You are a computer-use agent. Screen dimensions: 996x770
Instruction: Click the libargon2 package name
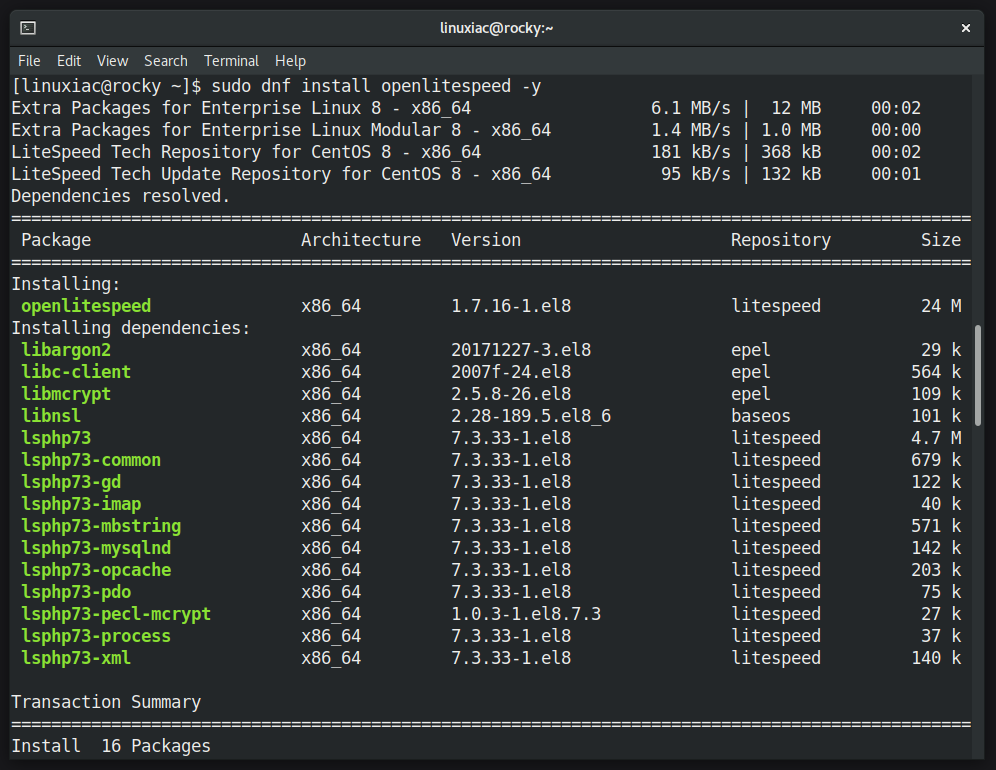[66, 350]
